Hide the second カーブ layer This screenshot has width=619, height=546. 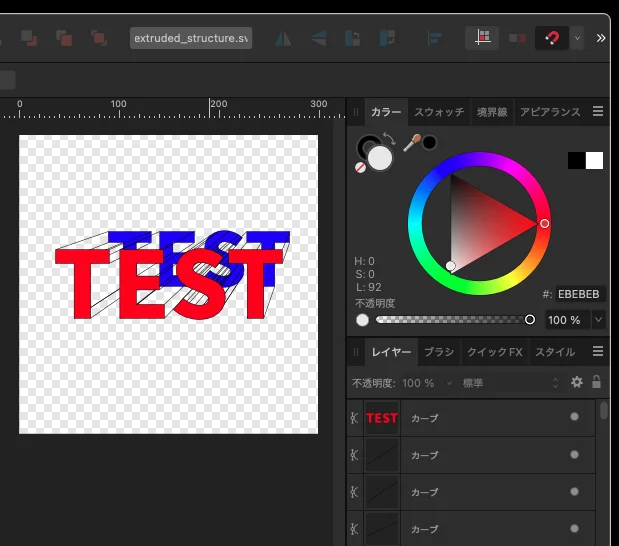click(574, 454)
